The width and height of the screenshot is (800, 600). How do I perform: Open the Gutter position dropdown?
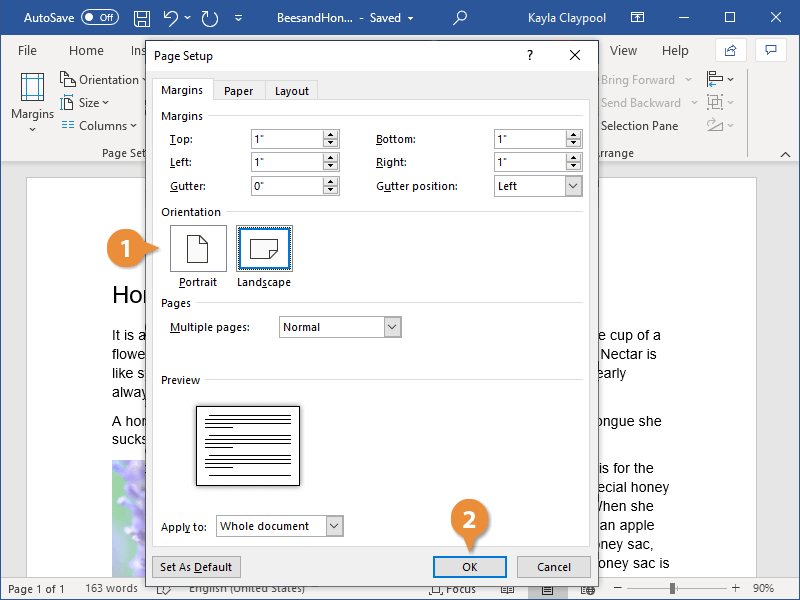[x=573, y=186]
